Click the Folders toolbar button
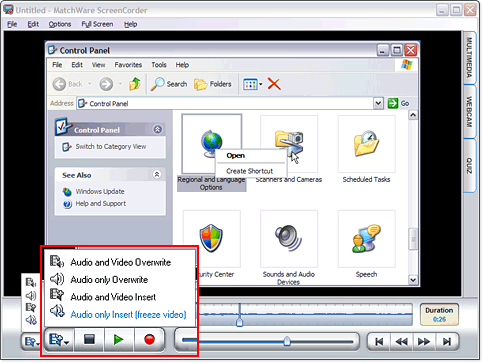This screenshot has width=483, height=364. [x=213, y=84]
